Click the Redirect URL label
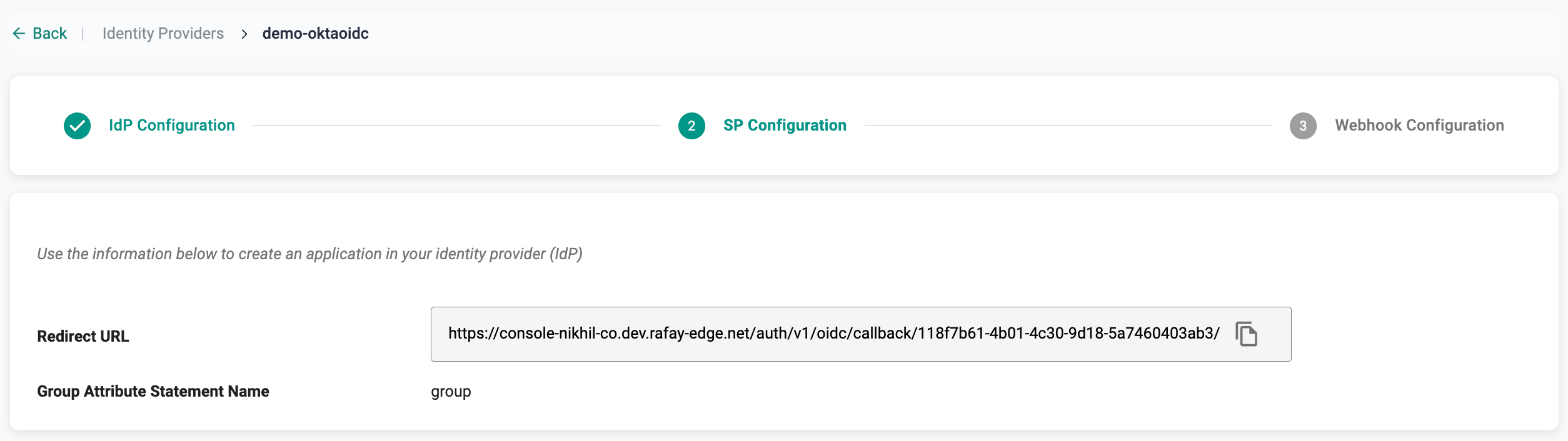This screenshot has width=1568, height=441. pyautogui.click(x=83, y=336)
